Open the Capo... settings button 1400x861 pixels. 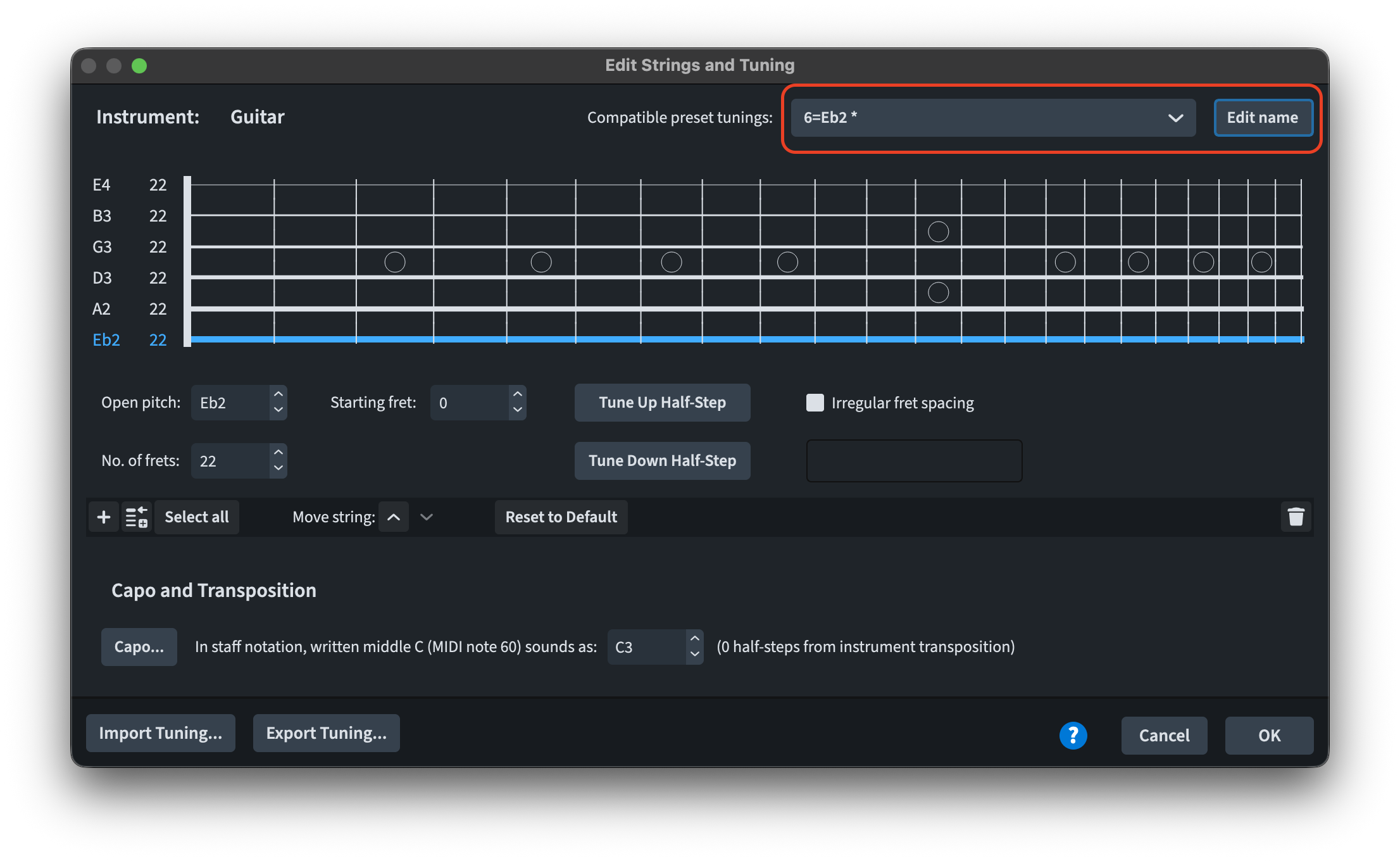[139, 646]
